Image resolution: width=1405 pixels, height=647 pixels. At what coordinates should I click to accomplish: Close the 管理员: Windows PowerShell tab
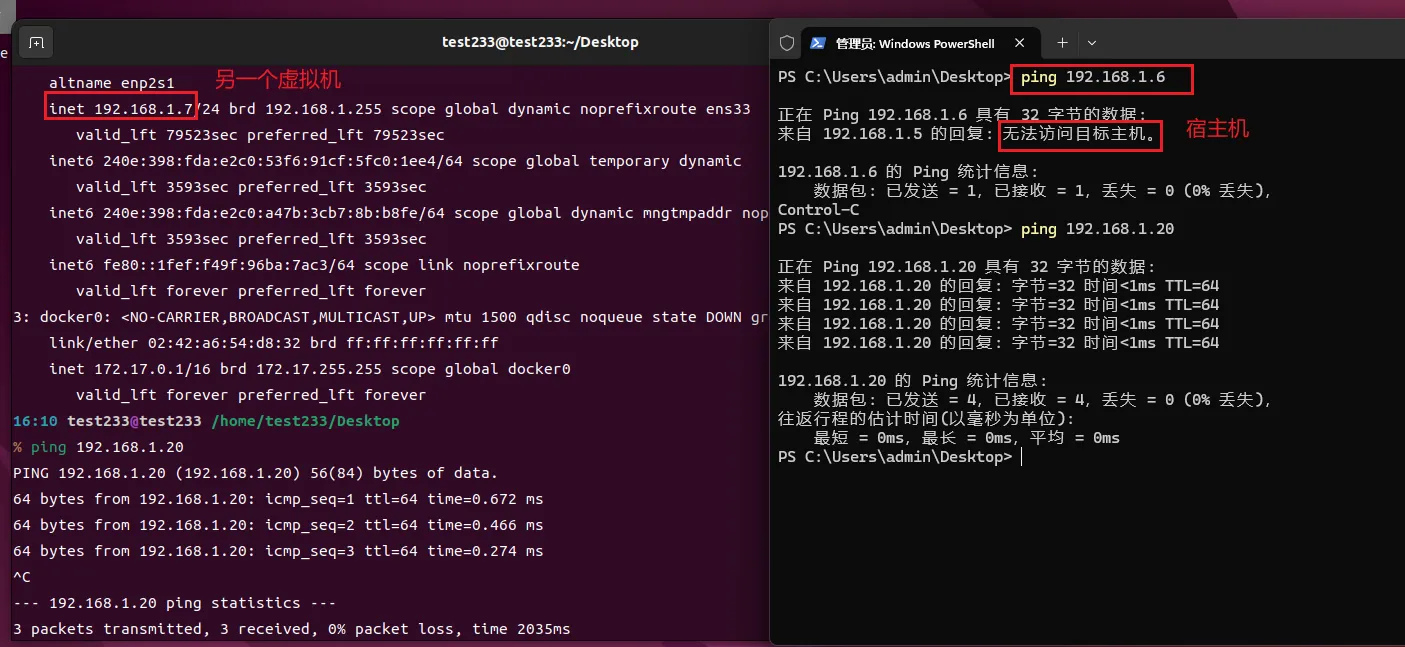pos(1021,43)
